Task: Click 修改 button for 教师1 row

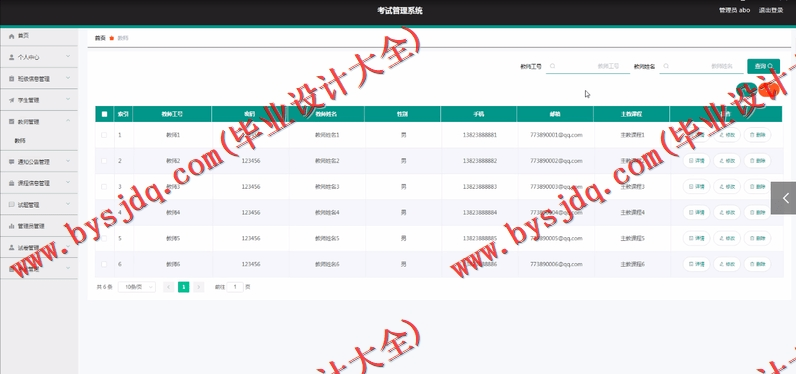Action: coord(727,135)
